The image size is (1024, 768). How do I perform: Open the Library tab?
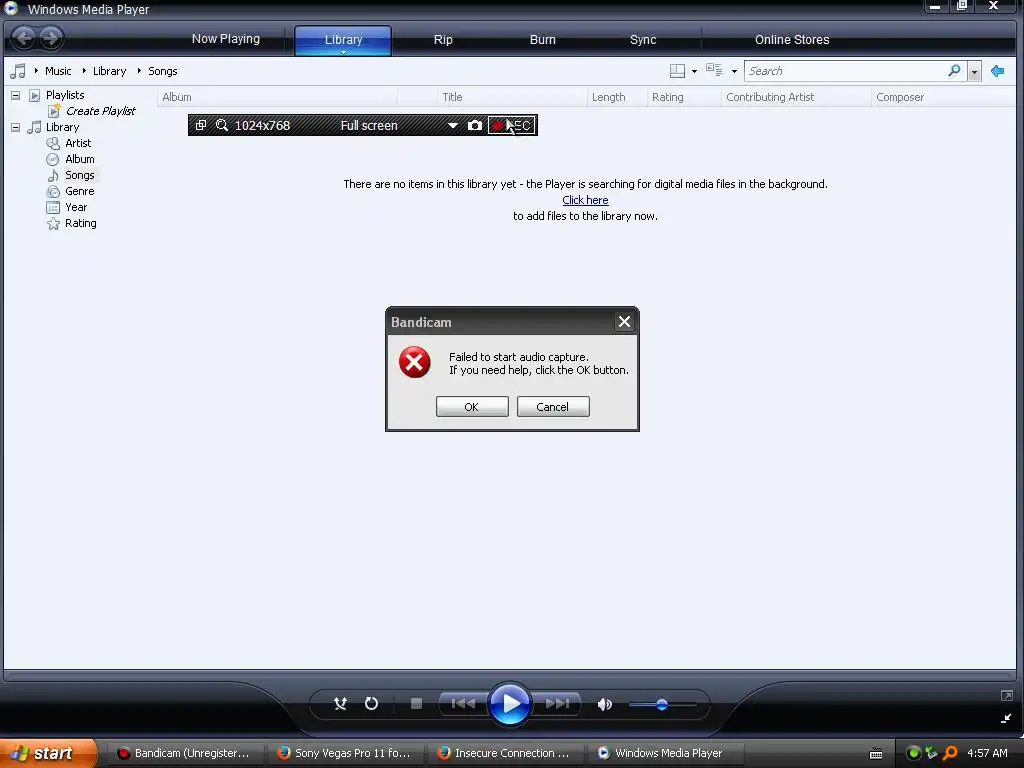[x=343, y=40]
